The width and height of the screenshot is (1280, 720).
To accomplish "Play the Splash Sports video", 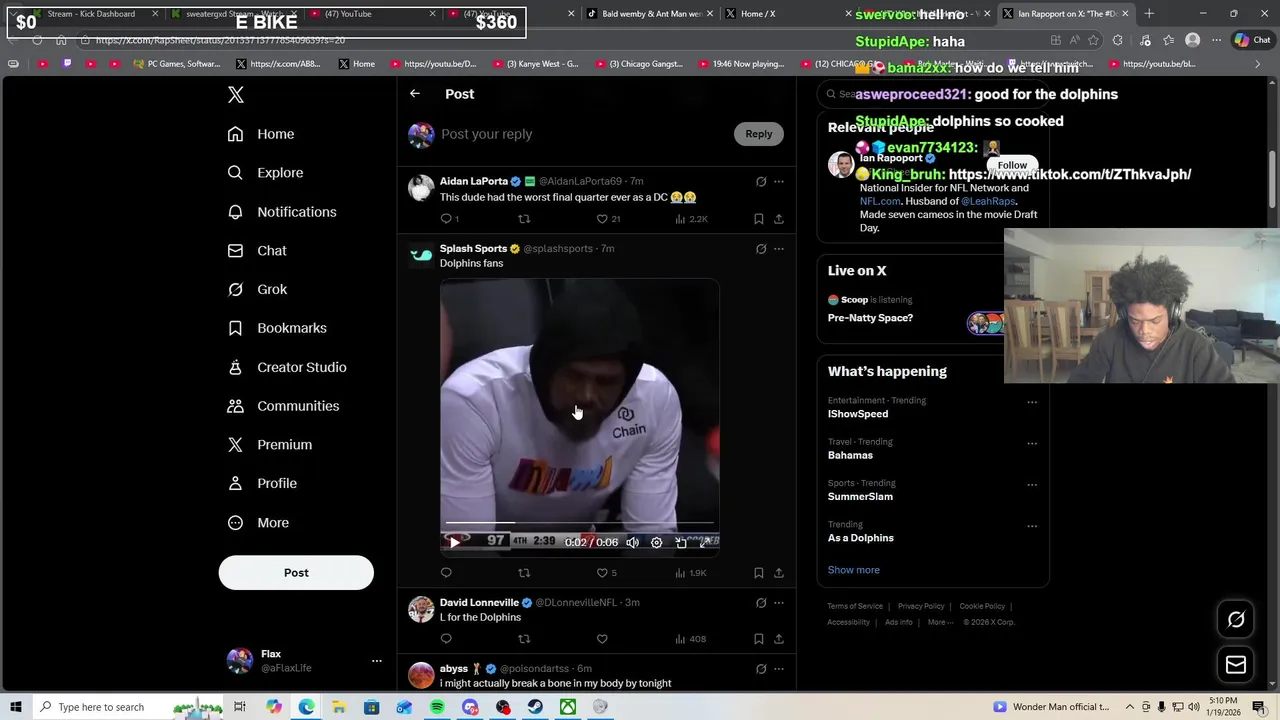I will (454, 542).
